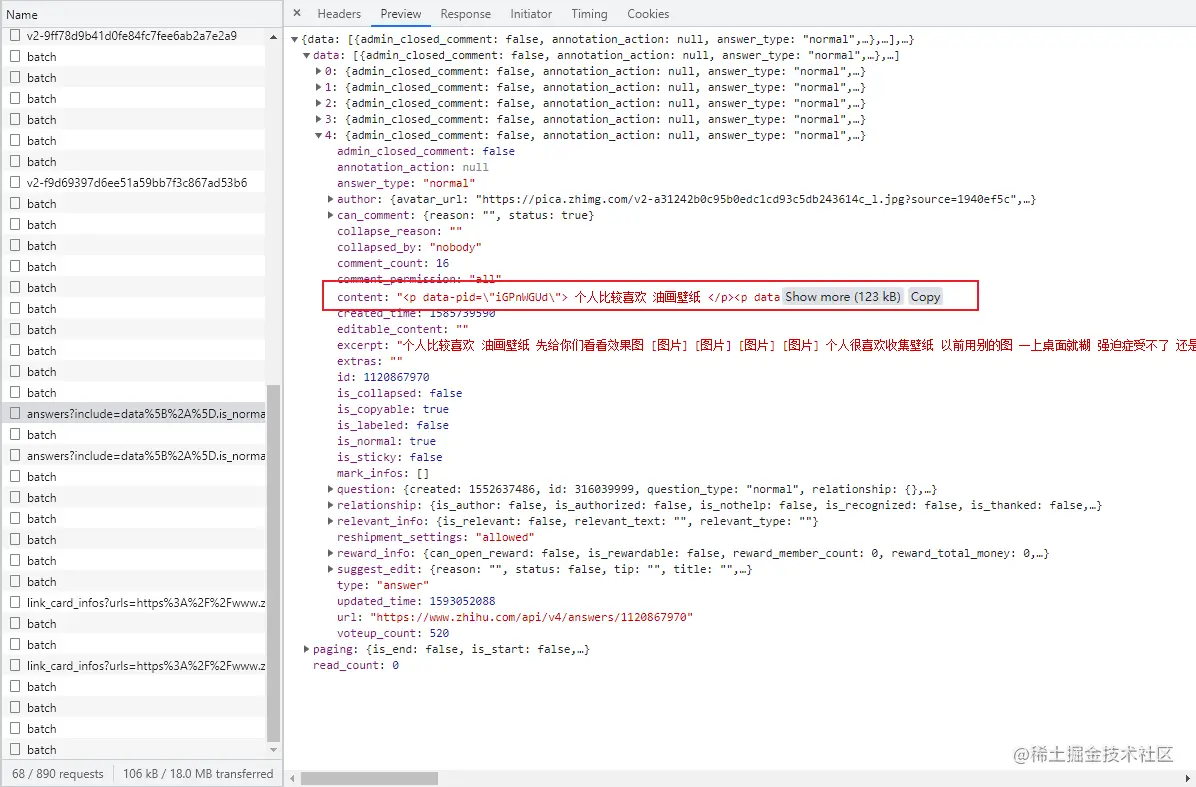The image size is (1196, 787).
Task: Click the is_copyable: true line
Action: pyautogui.click(x=393, y=409)
